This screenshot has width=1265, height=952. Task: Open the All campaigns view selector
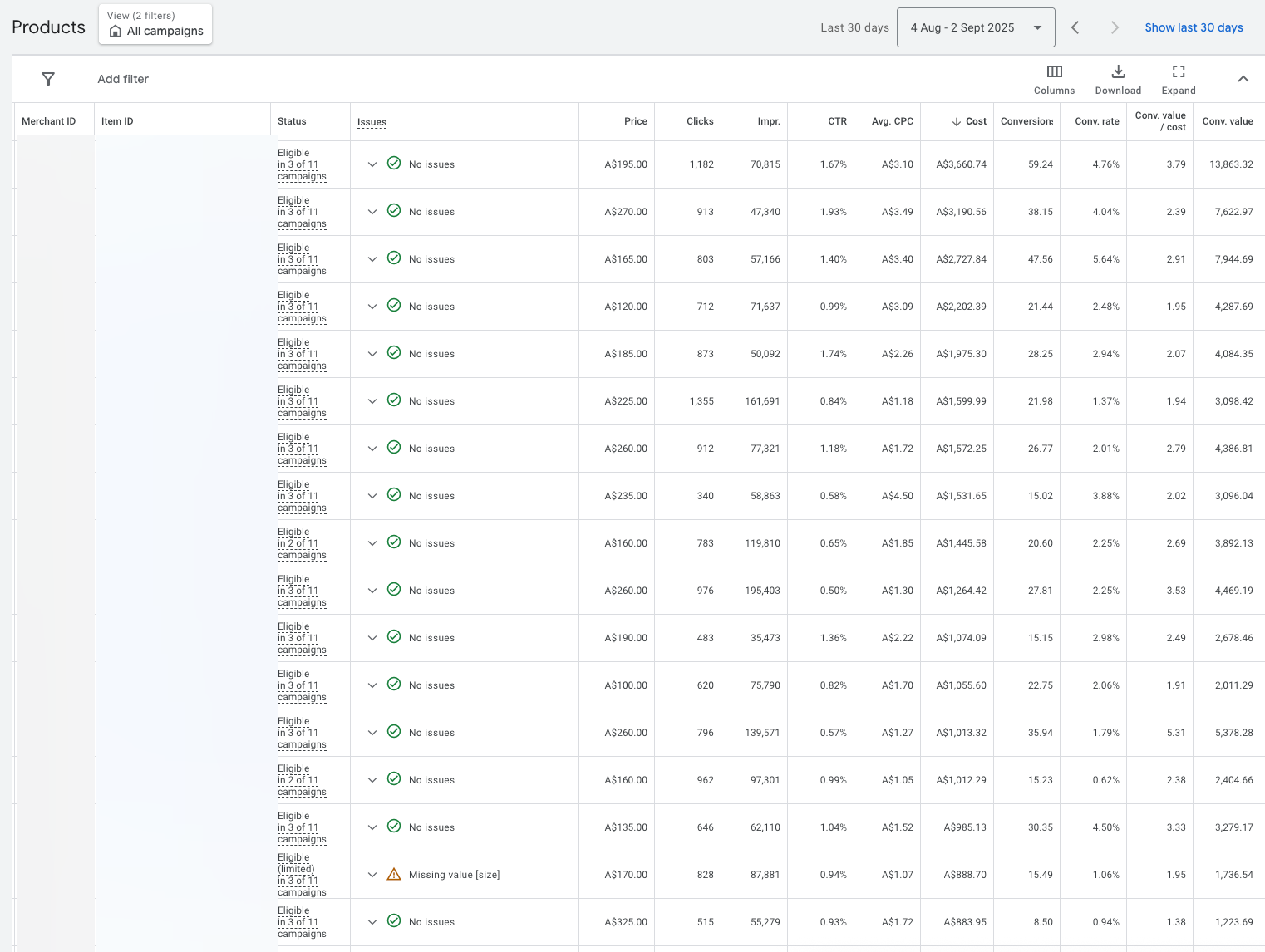[155, 24]
